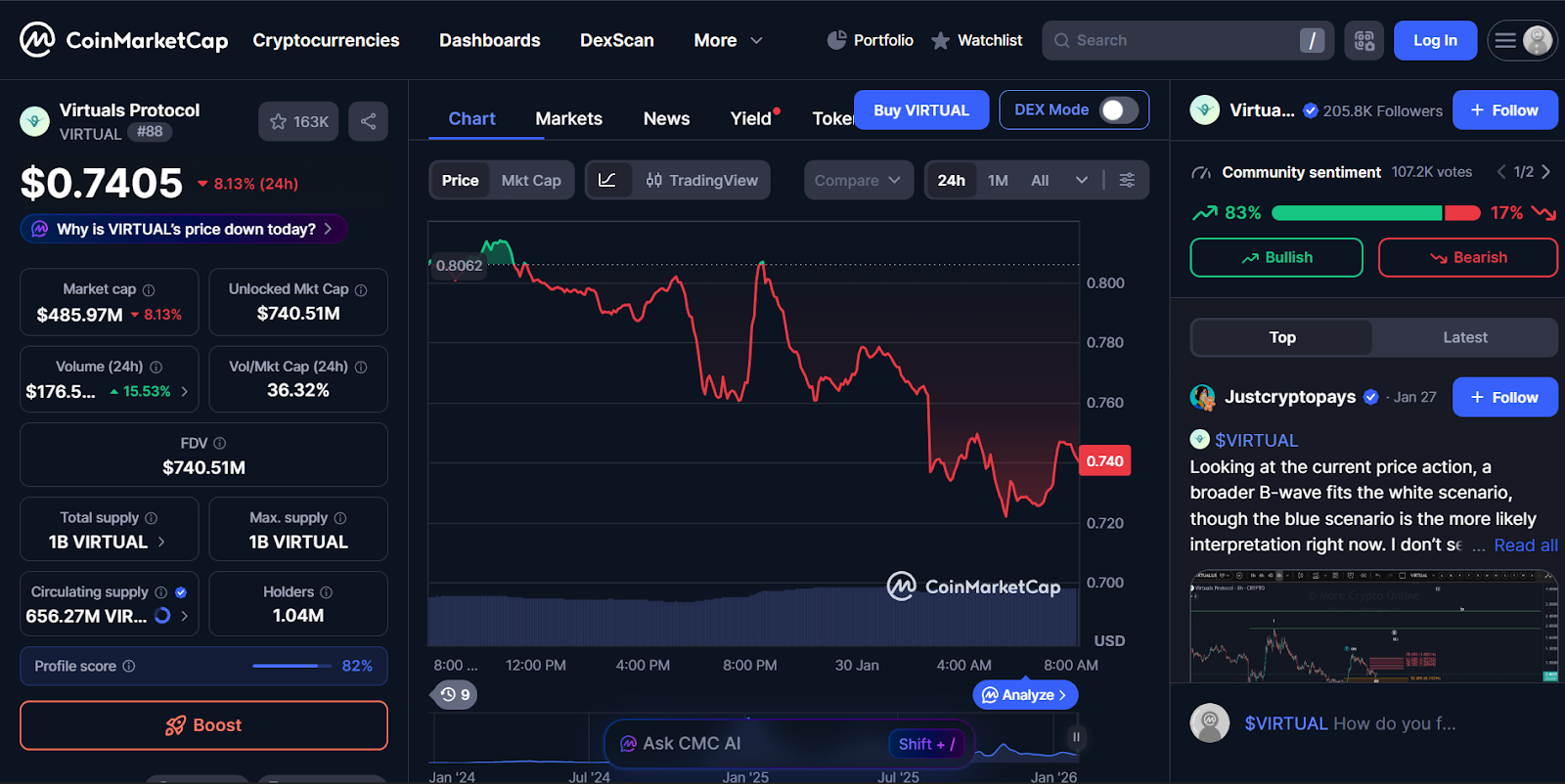The image size is (1565, 784).
Task: Open Dashboards nav menu
Action: tap(489, 40)
